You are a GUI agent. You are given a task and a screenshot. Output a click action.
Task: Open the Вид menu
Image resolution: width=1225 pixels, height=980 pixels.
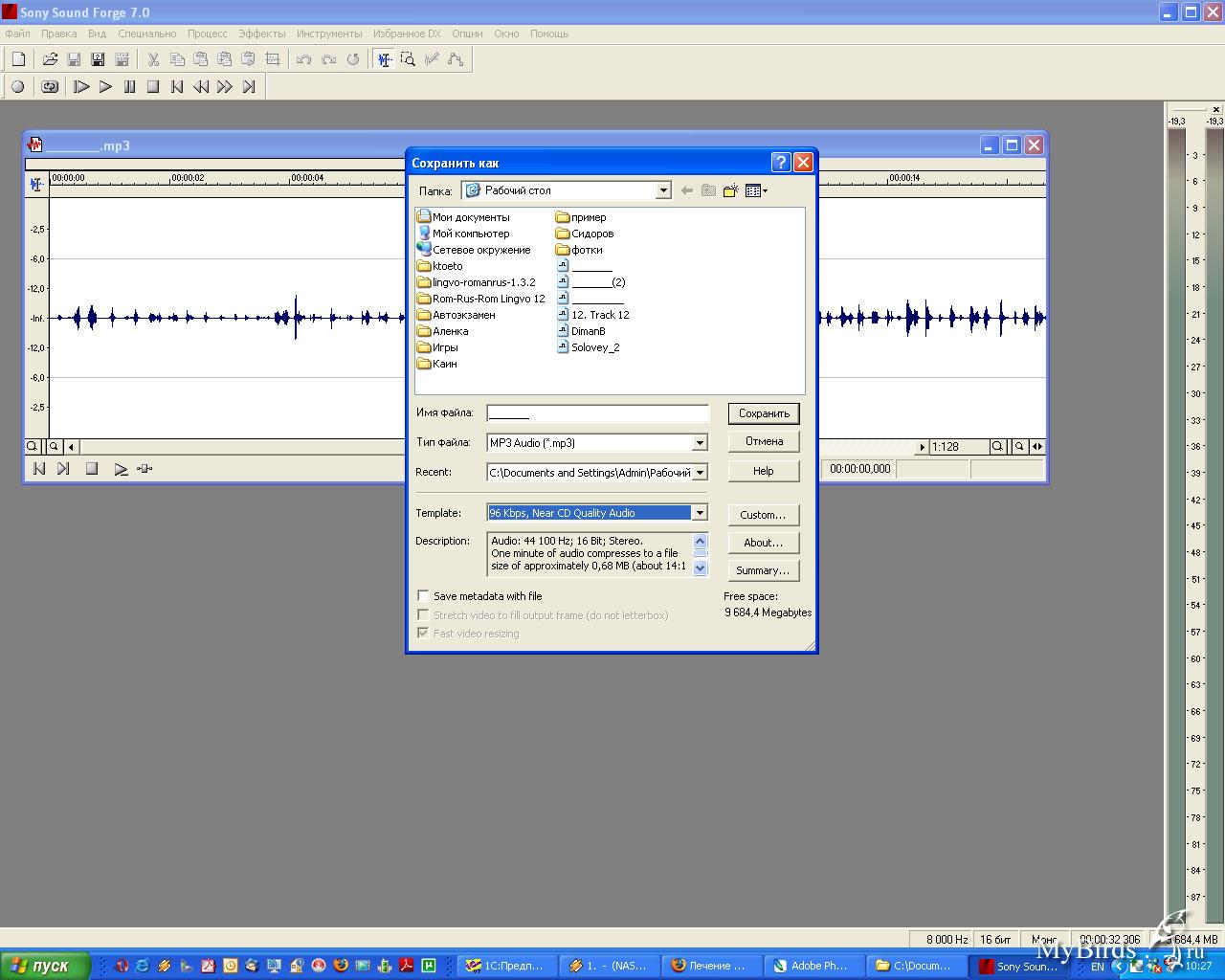click(98, 33)
